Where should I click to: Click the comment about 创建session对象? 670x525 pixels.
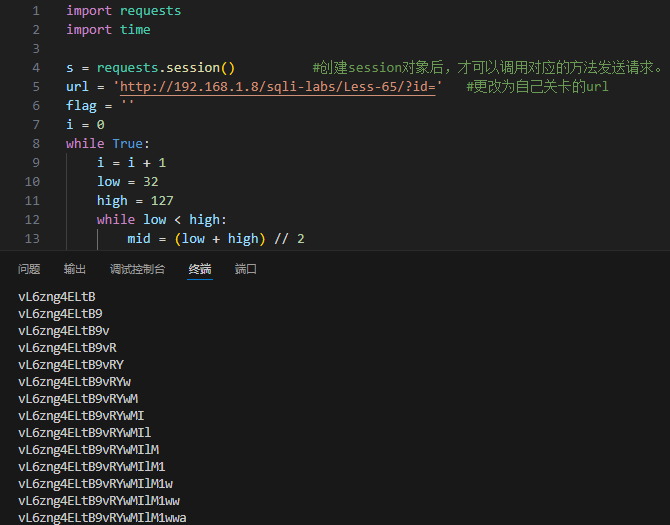coord(487,68)
